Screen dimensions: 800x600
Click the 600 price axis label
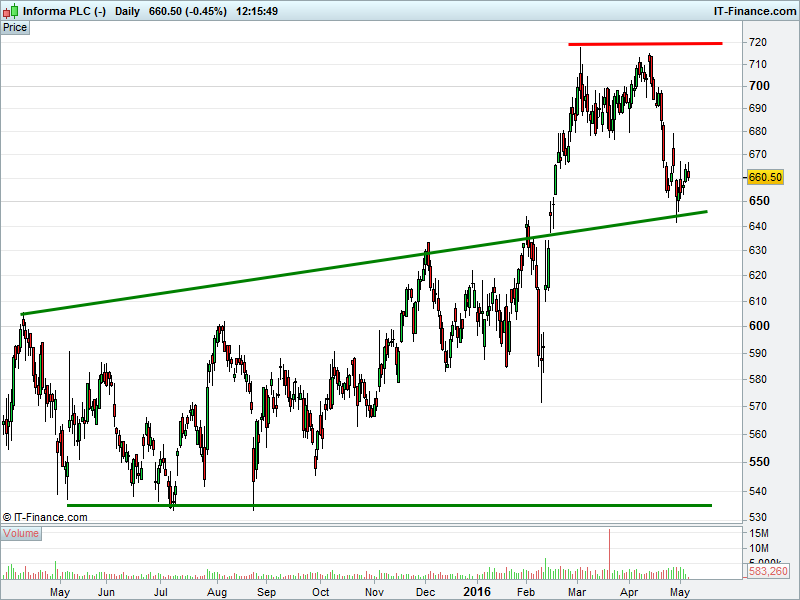pyautogui.click(x=759, y=326)
